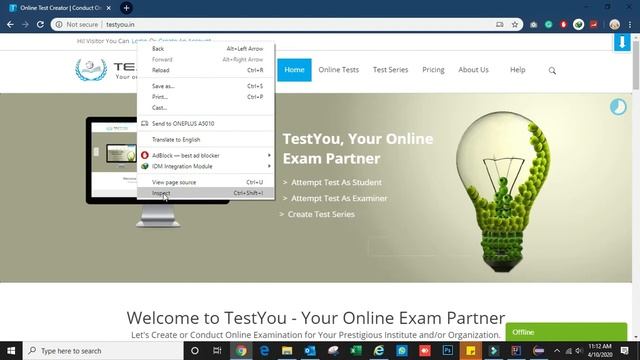
Task: Click the Not secure site info icon
Action: coord(59,24)
